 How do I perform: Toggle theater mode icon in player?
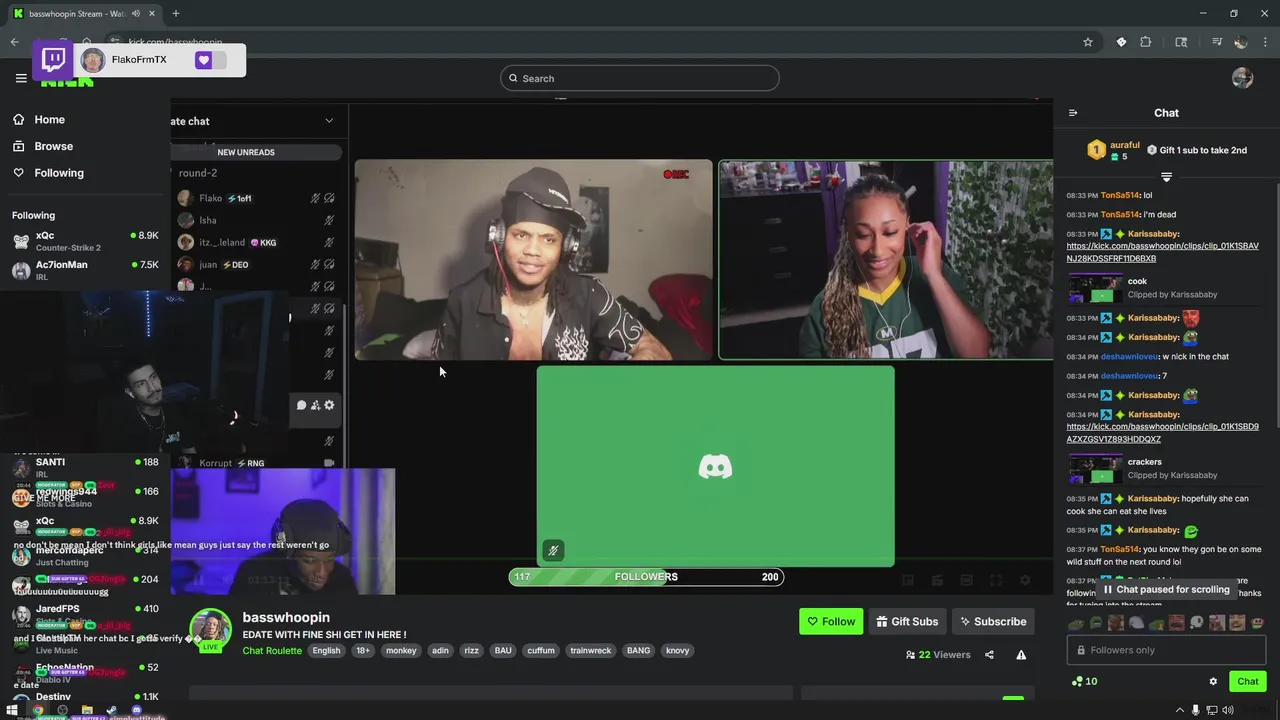pyautogui.click(x=966, y=580)
